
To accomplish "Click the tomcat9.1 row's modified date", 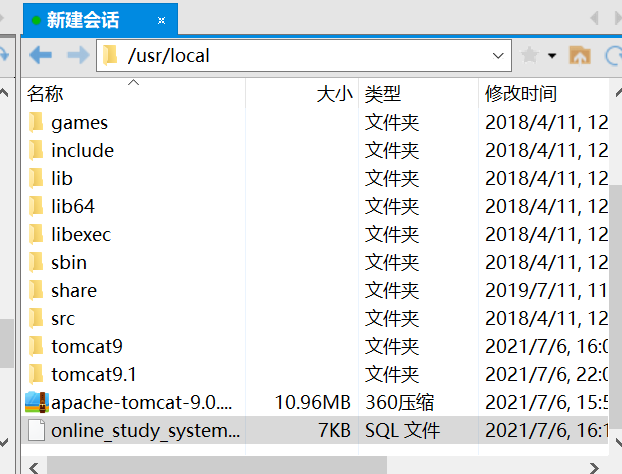I will click(546, 374).
